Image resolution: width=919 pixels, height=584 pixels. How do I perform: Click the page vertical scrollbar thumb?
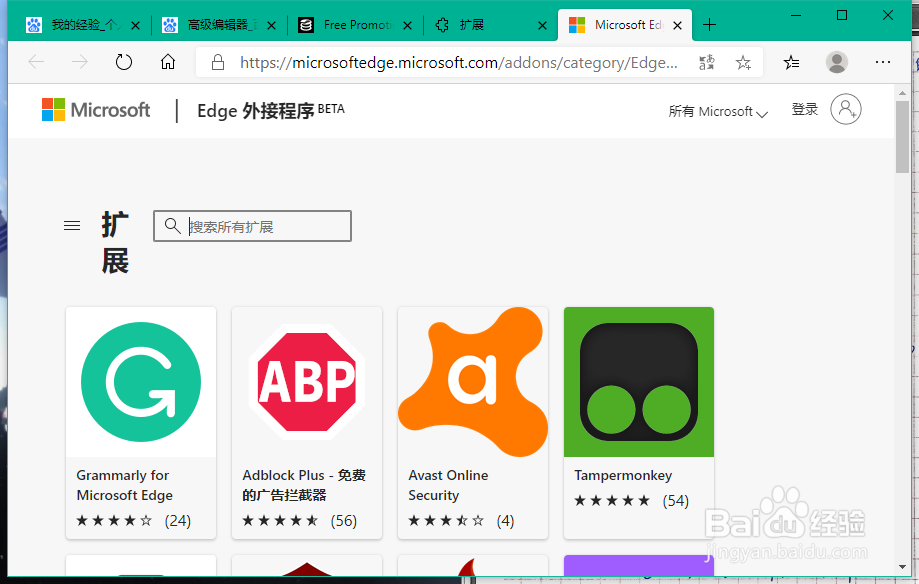point(902,137)
